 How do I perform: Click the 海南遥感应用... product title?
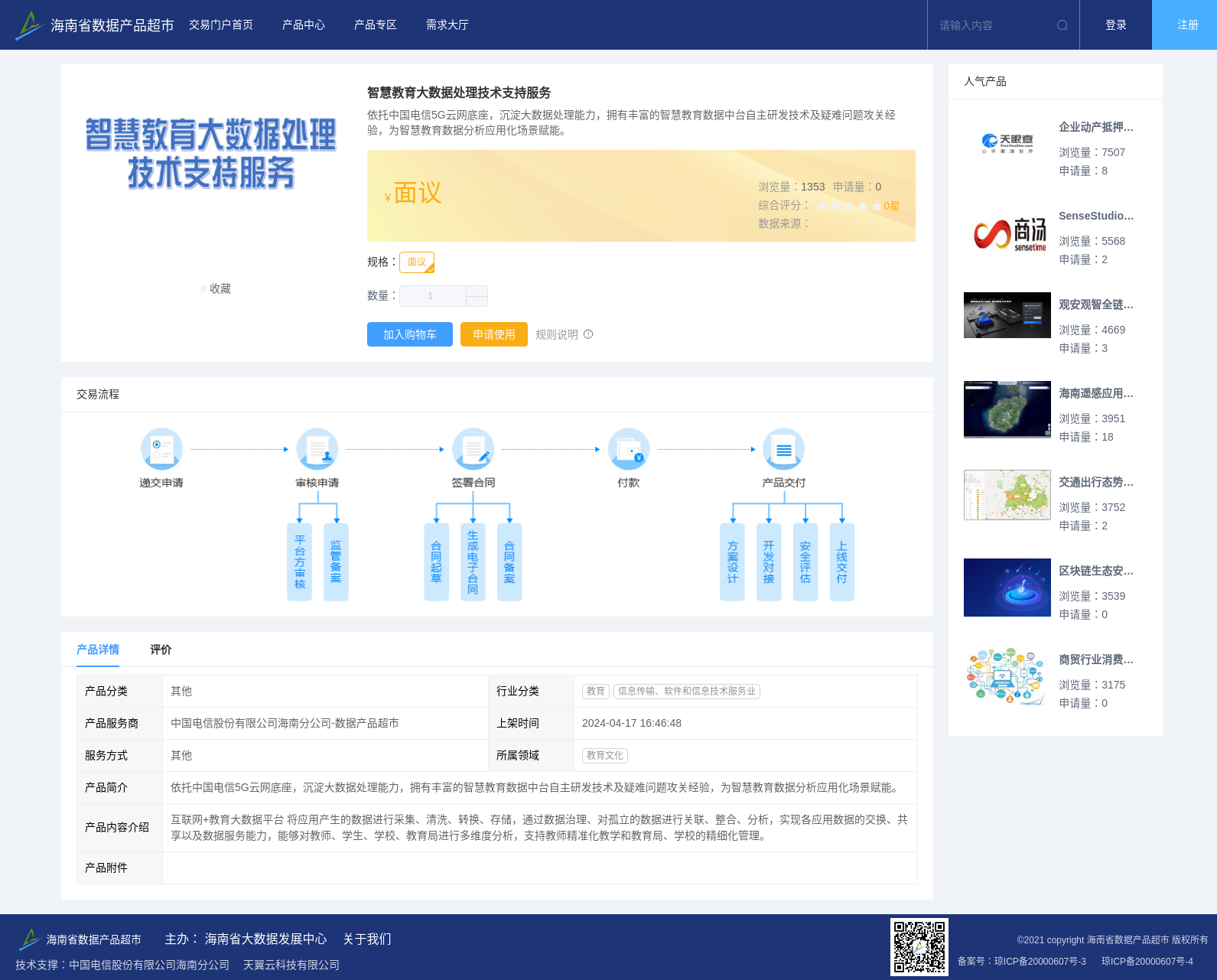click(1096, 393)
